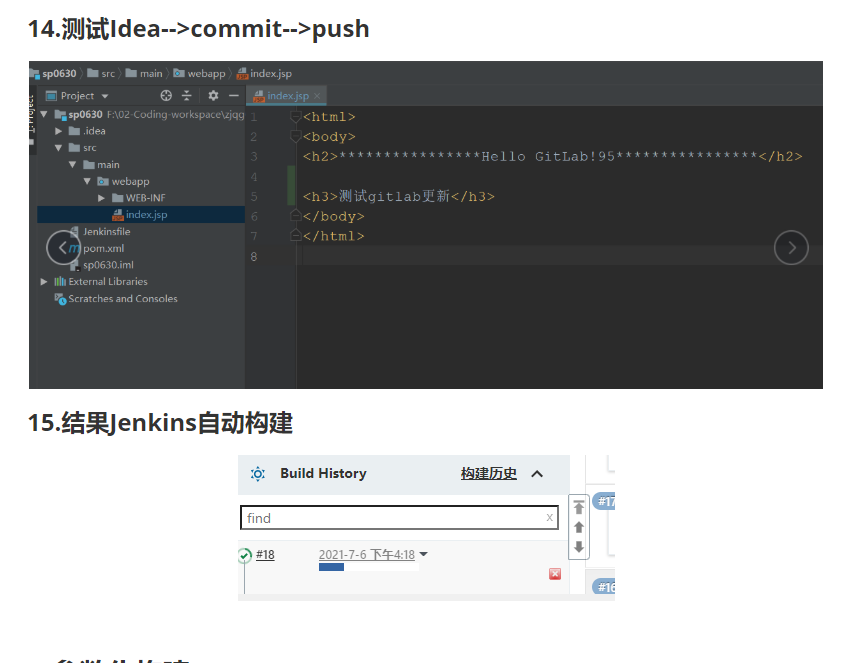Select the .idea folder icon

[75, 131]
